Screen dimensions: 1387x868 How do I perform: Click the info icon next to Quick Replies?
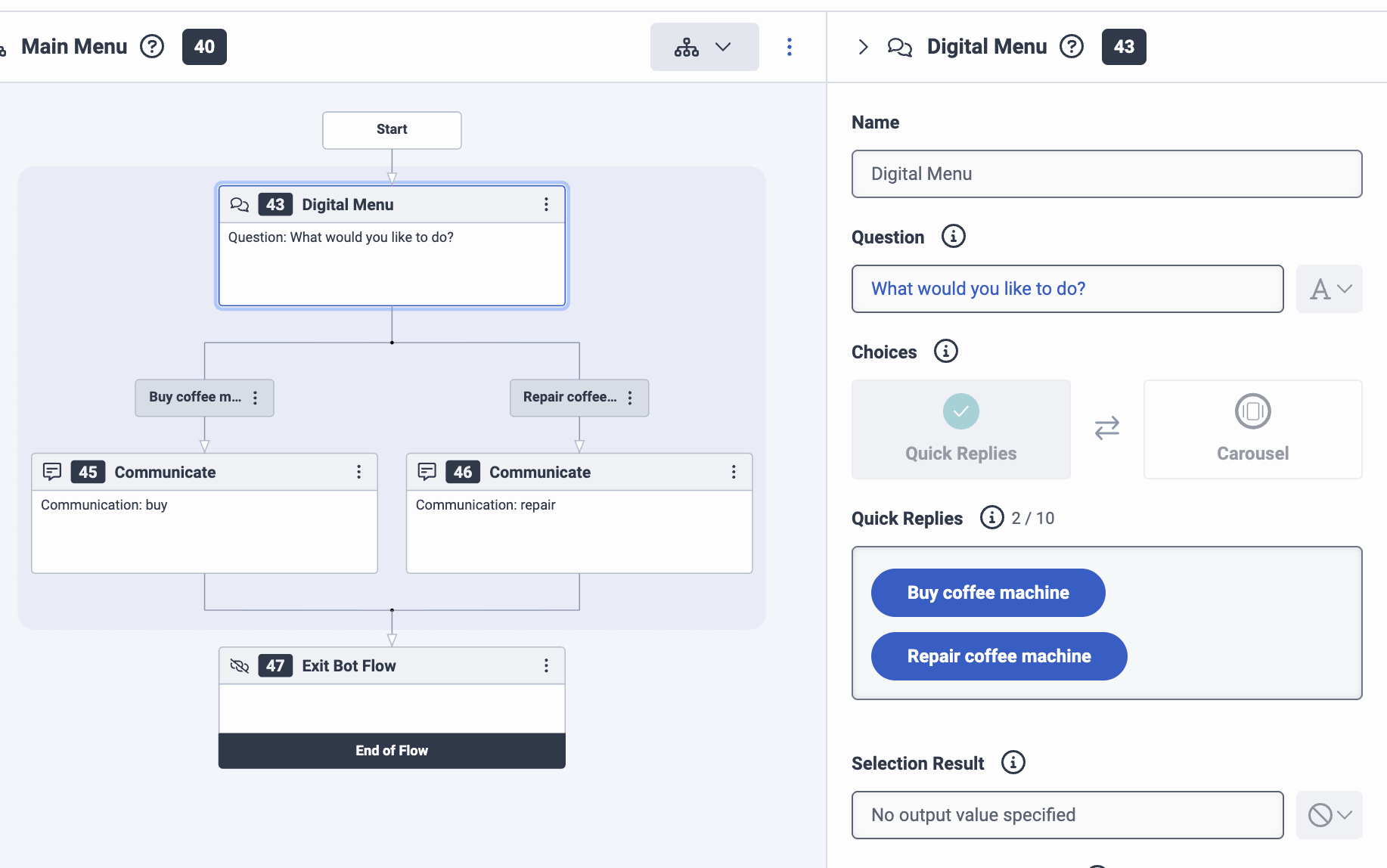[991, 518]
